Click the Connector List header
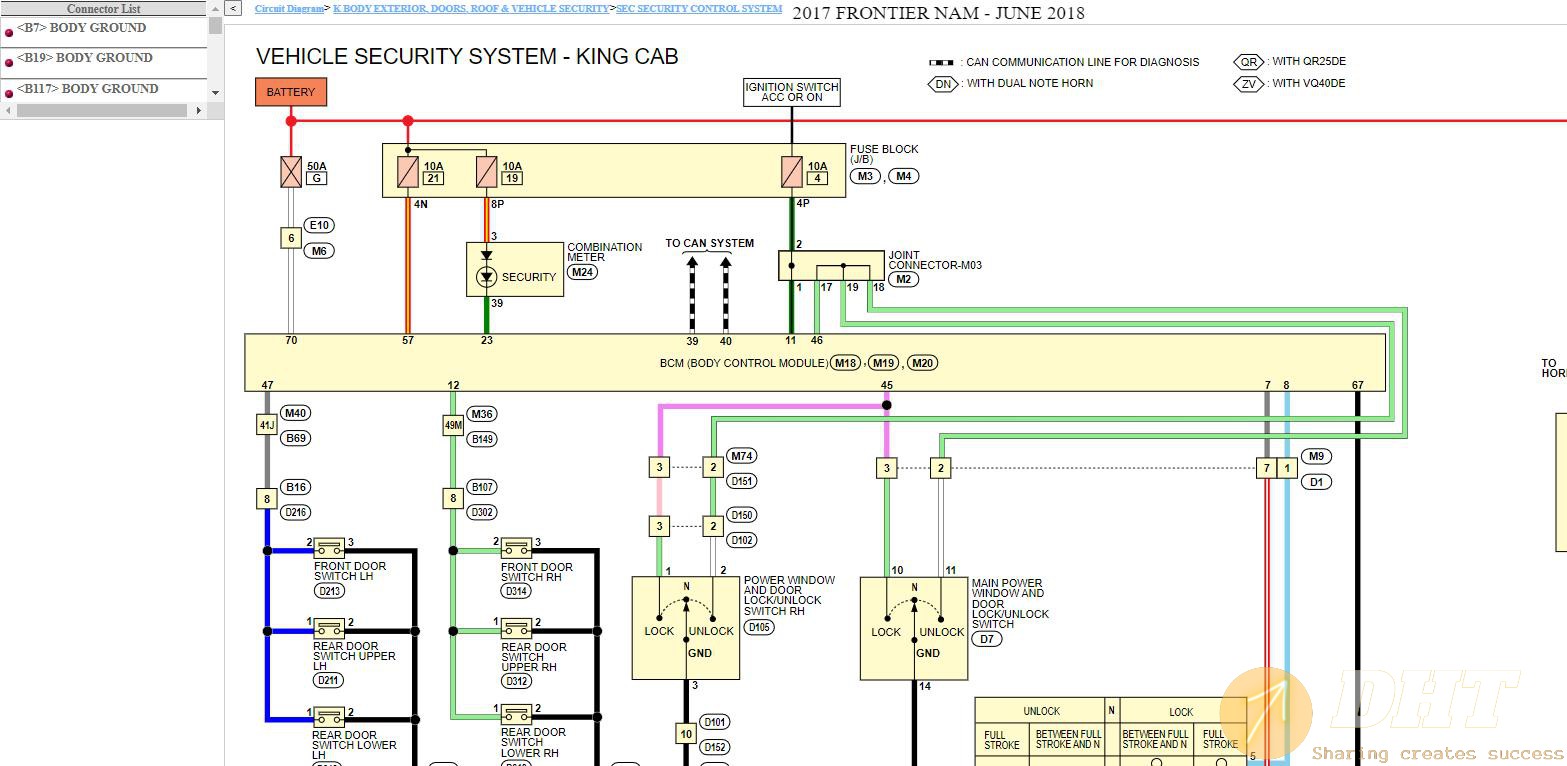This screenshot has width=1567, height=766. click(x=104, y=8)
